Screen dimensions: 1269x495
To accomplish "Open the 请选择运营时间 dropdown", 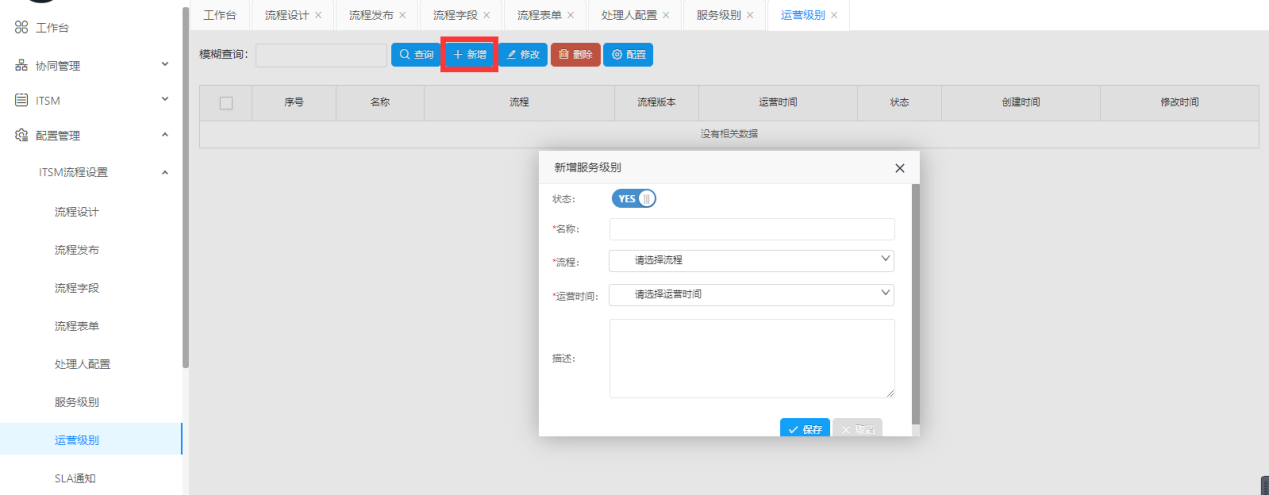I will click(751, 294).
